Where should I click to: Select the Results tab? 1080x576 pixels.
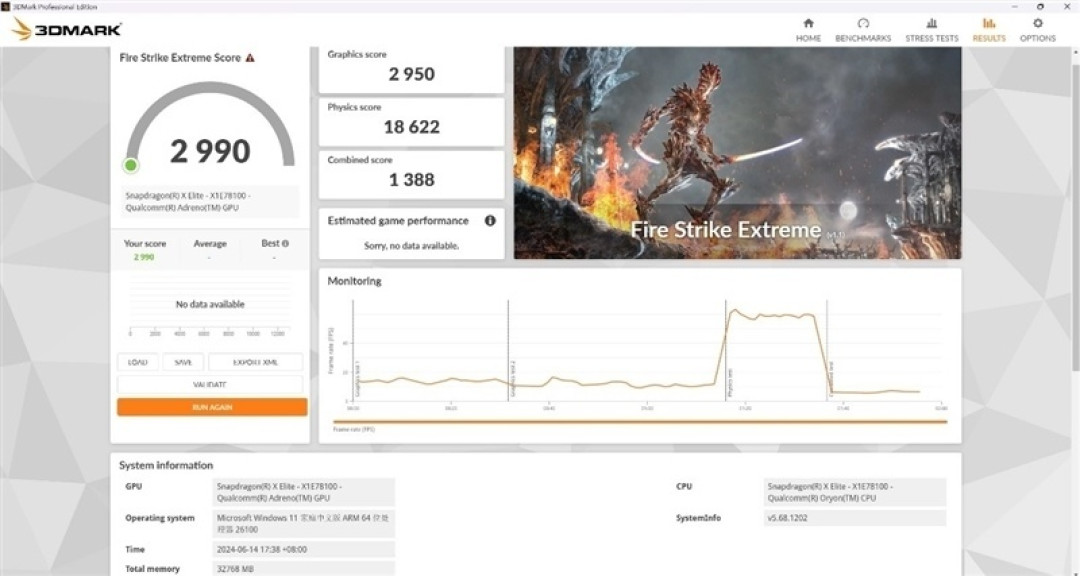[988, 30]
